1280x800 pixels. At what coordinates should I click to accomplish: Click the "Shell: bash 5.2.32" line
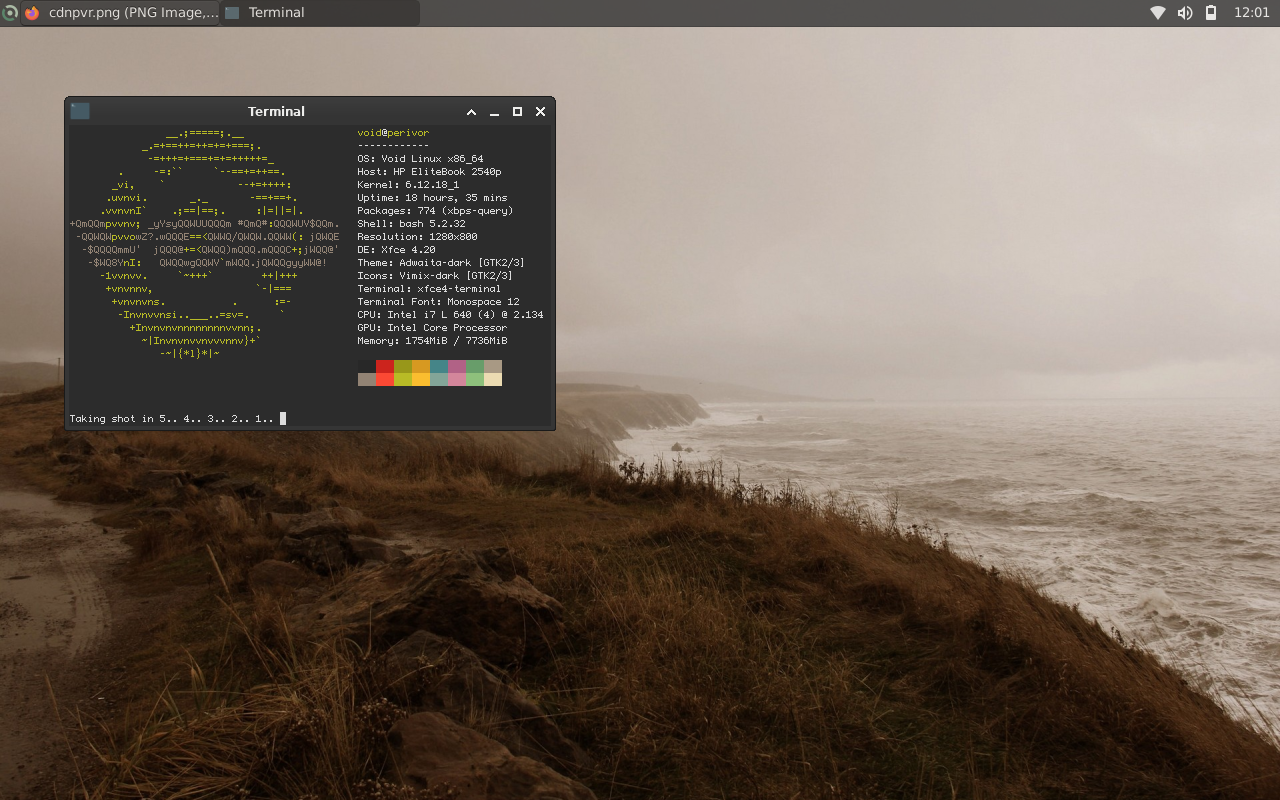click(x=411, y=224)
